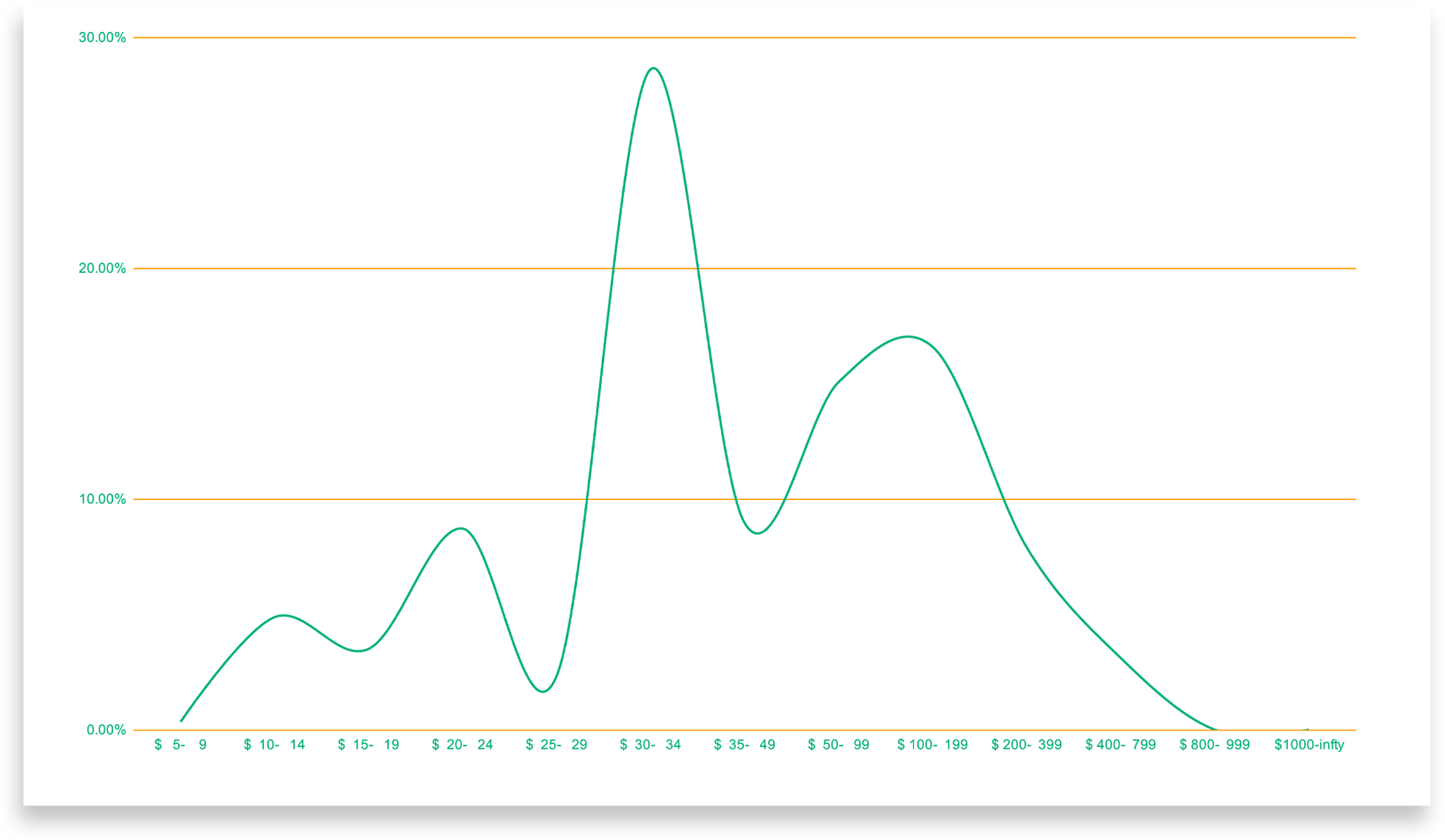The width and height of the screenshot is (1445, 840).
Task: Select the 20.00% y-axis label
Action: coord(103,269)
